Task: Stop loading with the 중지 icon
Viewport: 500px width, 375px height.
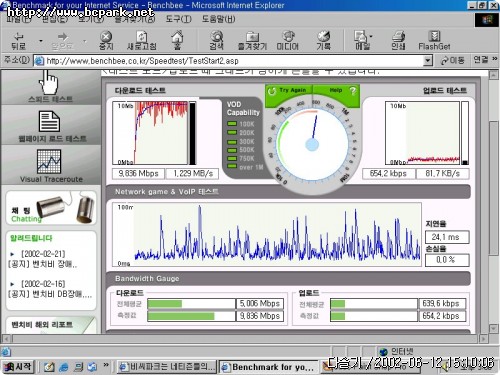Action: click(106, 41)
